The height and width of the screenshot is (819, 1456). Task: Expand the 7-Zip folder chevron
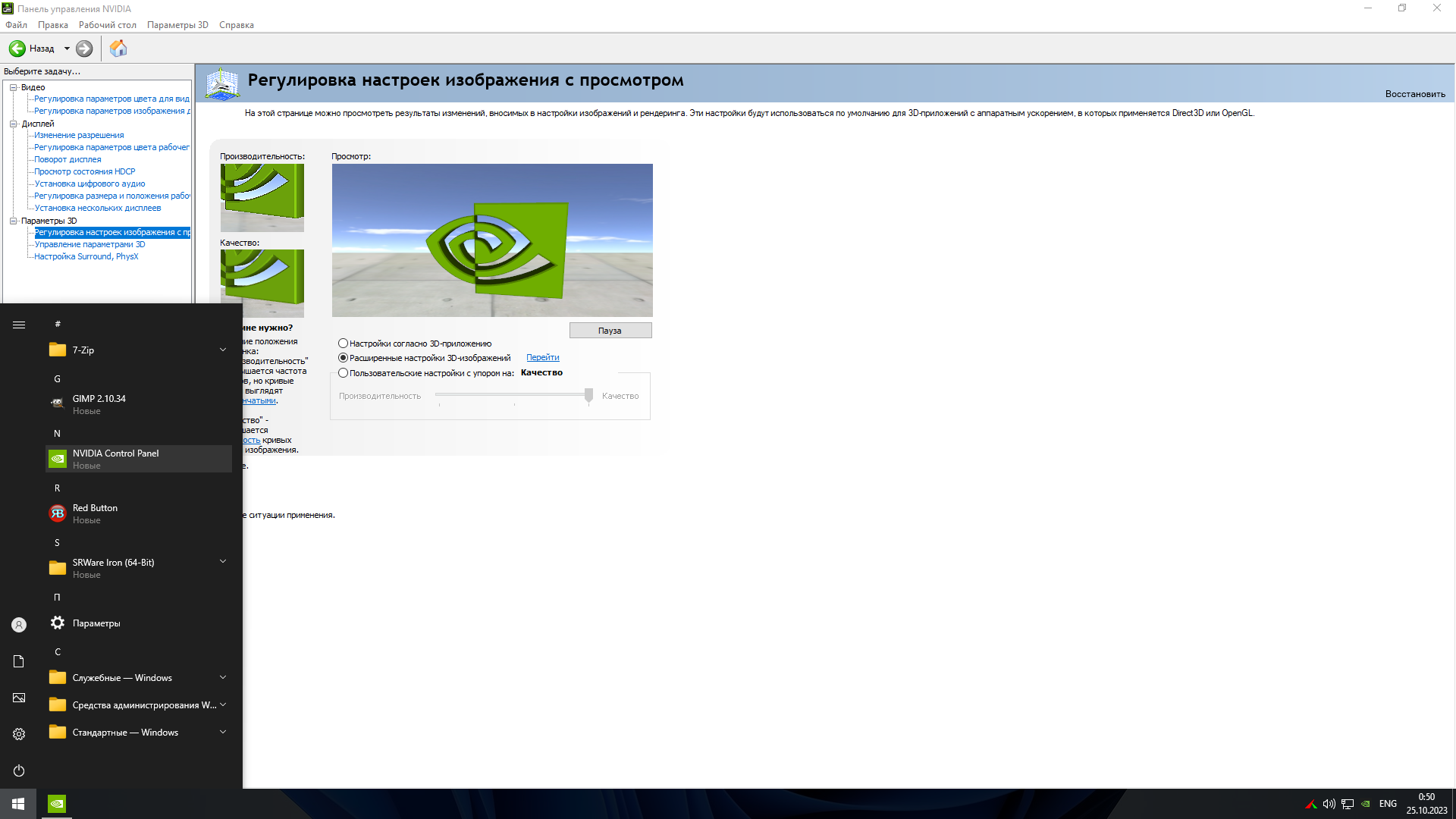(223, 350)
